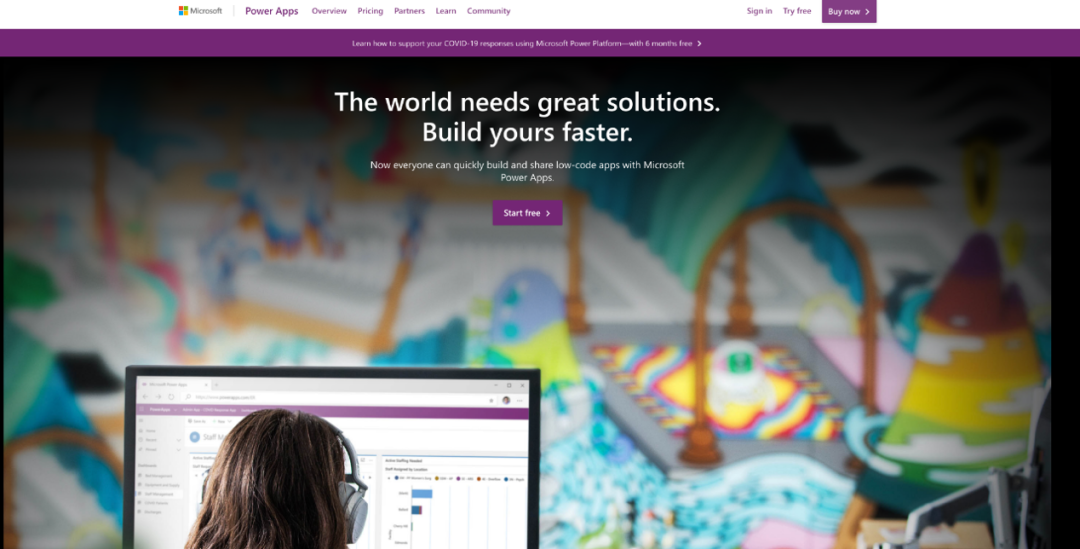Click the chevron on Start free button
This screenshot has height=549, width=1080.
(548, 214)
